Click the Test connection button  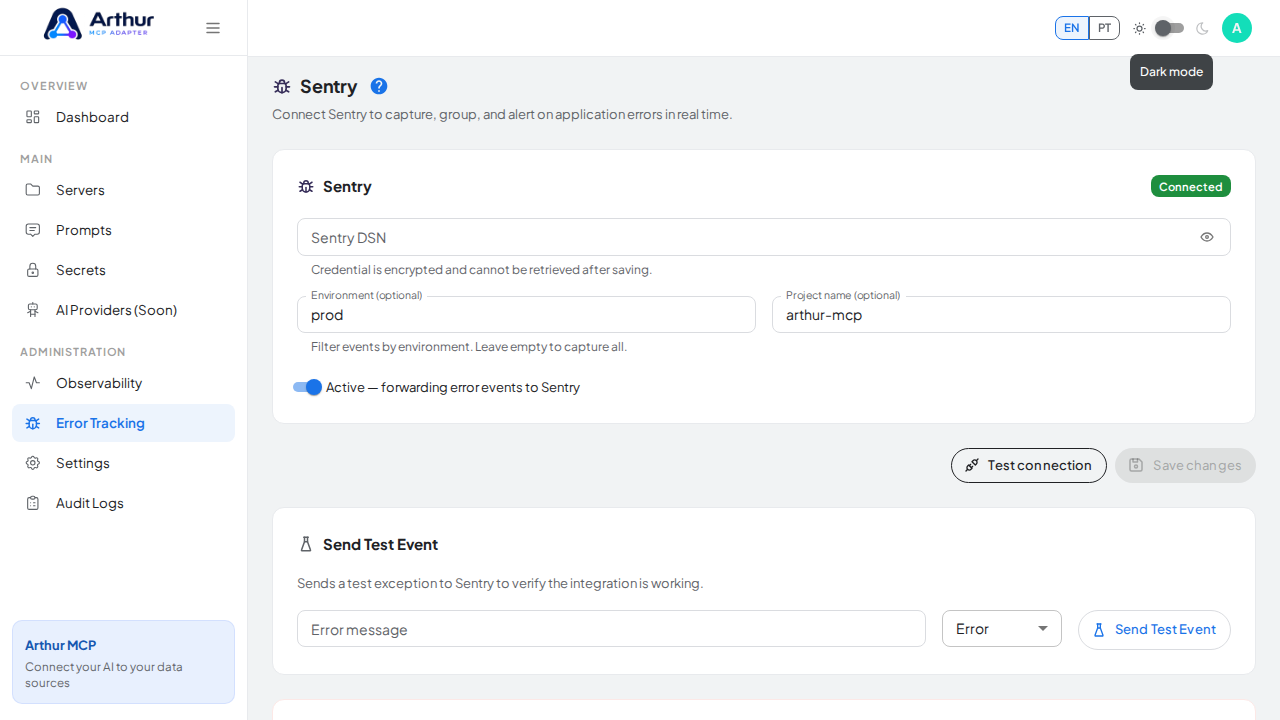1029,465
